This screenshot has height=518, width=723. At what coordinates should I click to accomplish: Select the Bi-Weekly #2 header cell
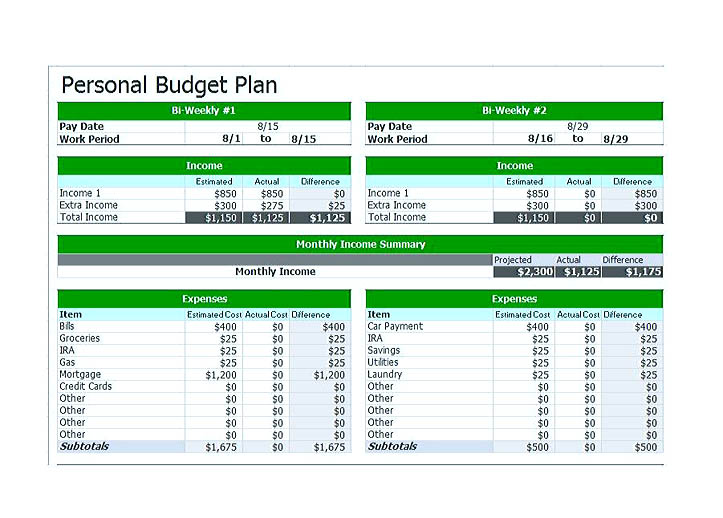(514, 111)
